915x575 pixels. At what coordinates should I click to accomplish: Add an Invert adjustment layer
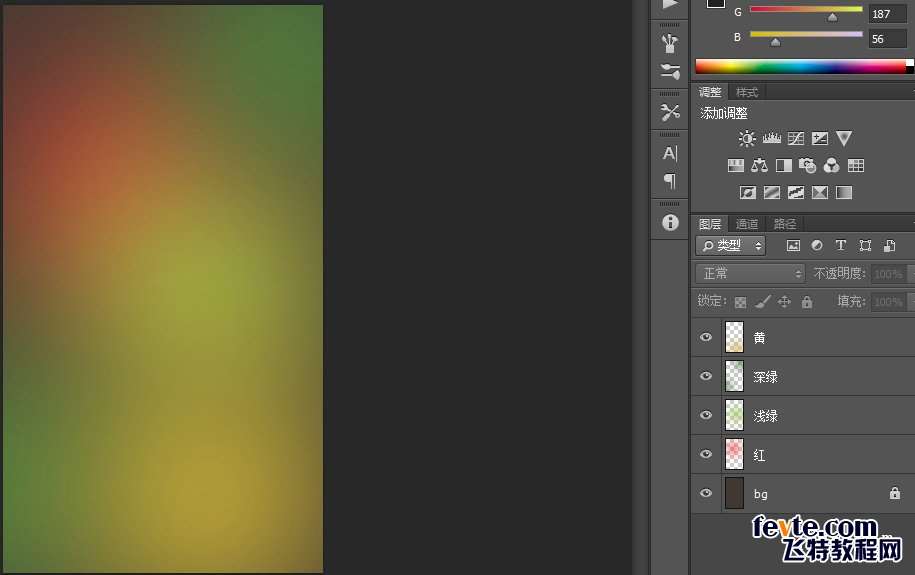coord(748,193)
